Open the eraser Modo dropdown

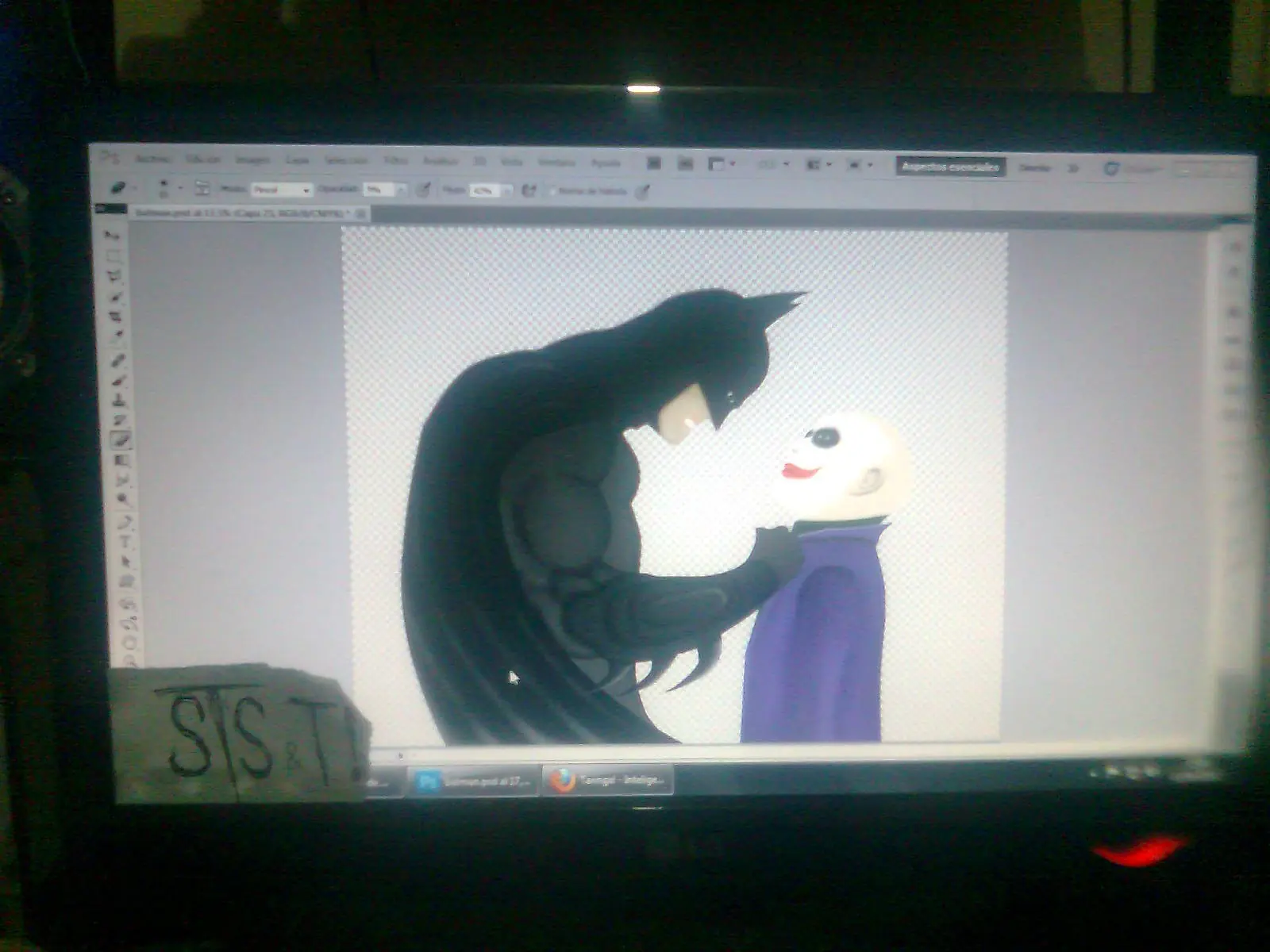click(281, 190)
